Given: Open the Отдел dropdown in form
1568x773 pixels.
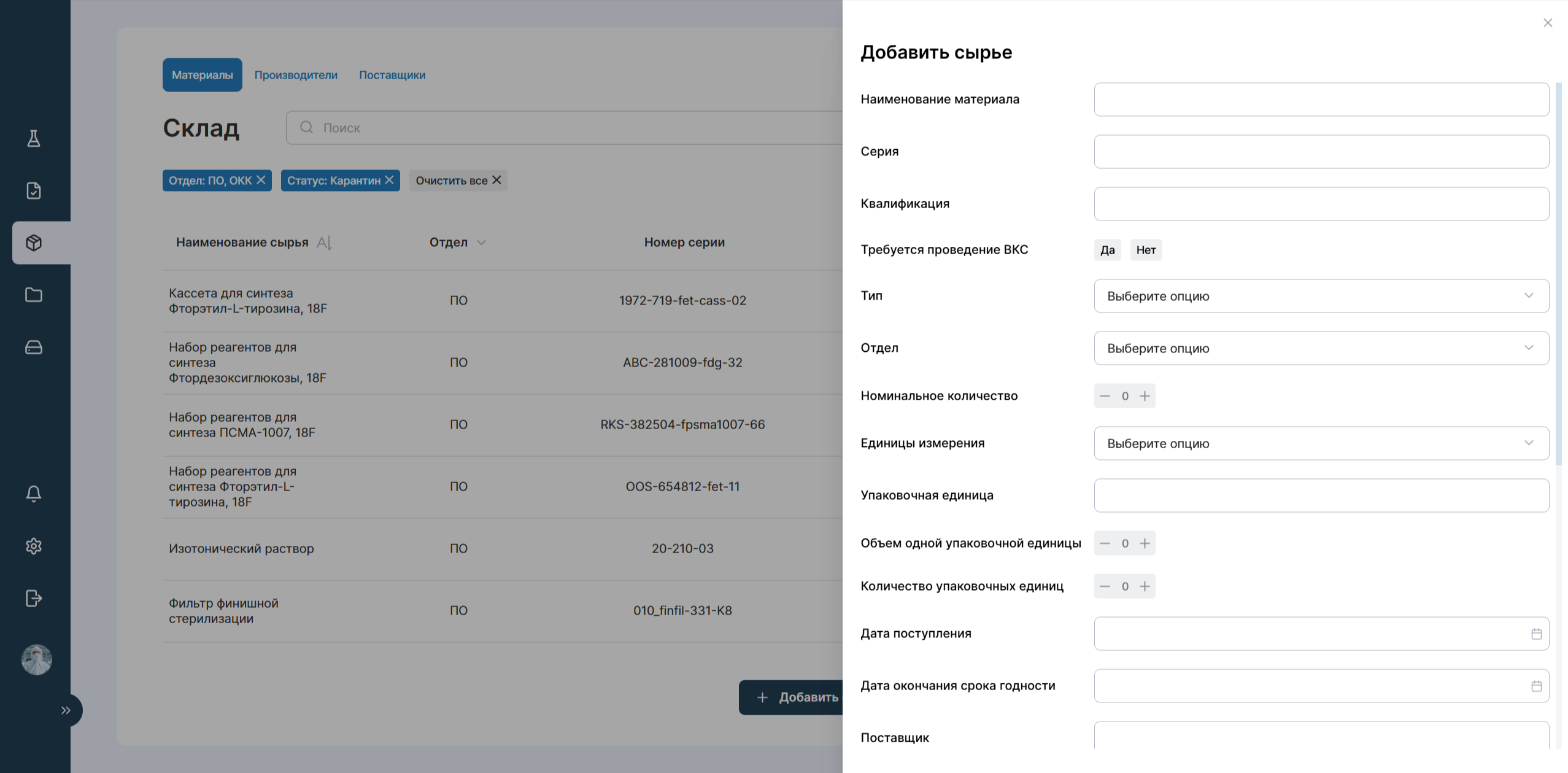Looking at the screenshot, I should pos(1321,348).
